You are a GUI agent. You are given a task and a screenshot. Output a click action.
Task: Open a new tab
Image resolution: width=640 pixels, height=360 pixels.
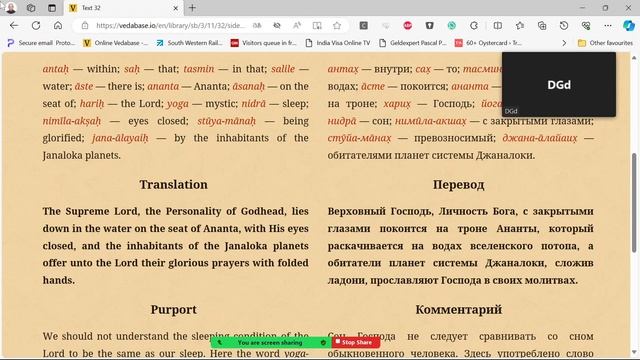pyautogui.click(x=192, y=8)
